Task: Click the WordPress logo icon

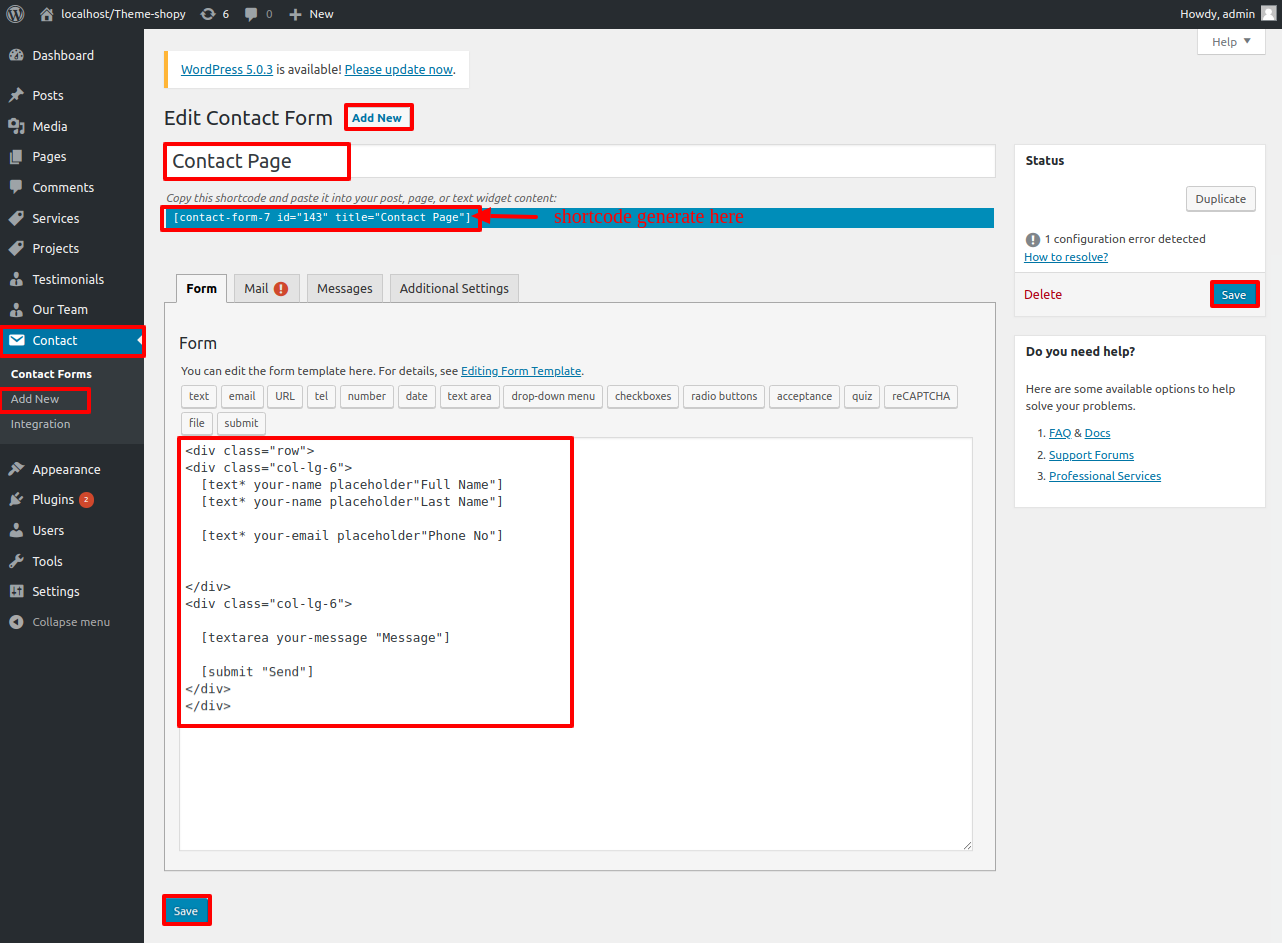Action: coord(15,14)
